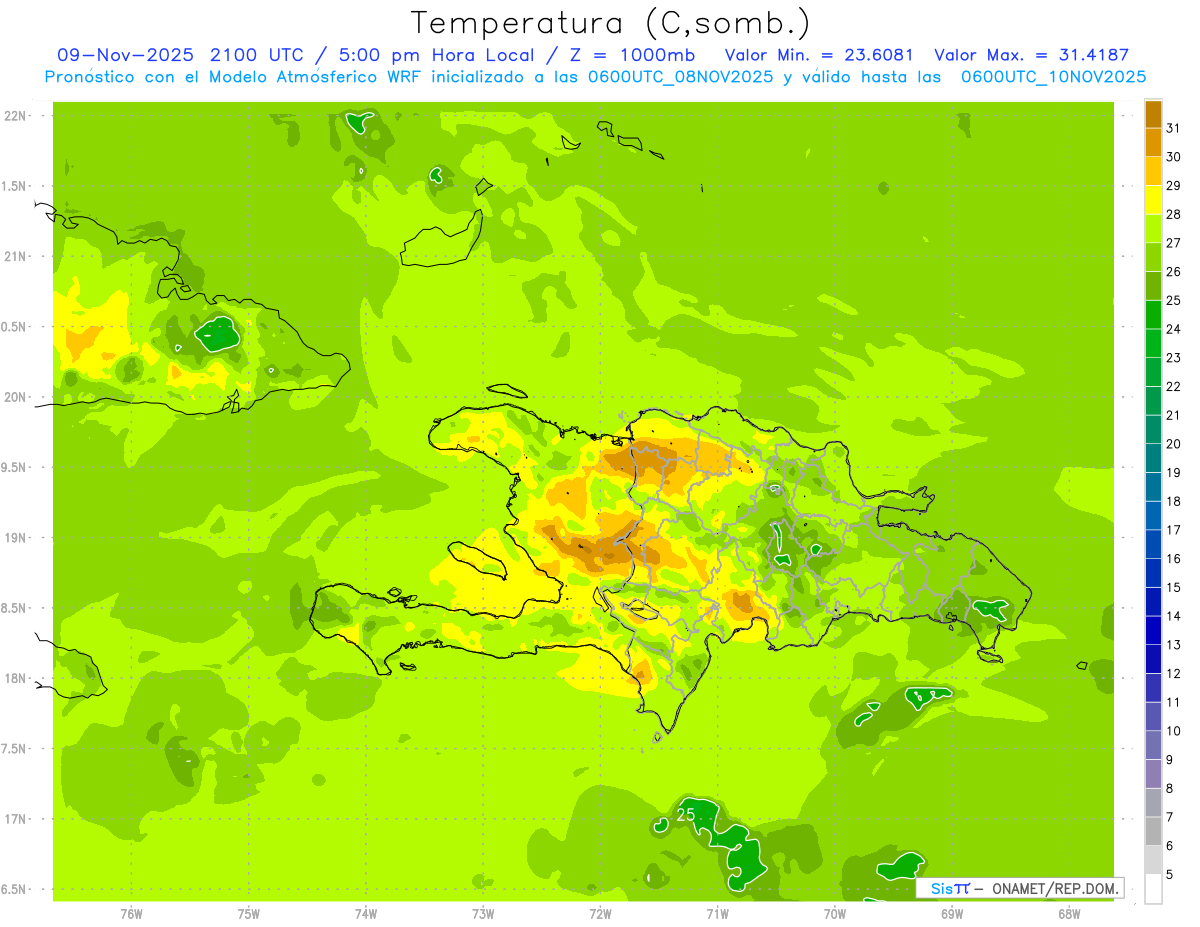Click the "14" value on the color scale
1200x927 pixels.
(1174, 616)
